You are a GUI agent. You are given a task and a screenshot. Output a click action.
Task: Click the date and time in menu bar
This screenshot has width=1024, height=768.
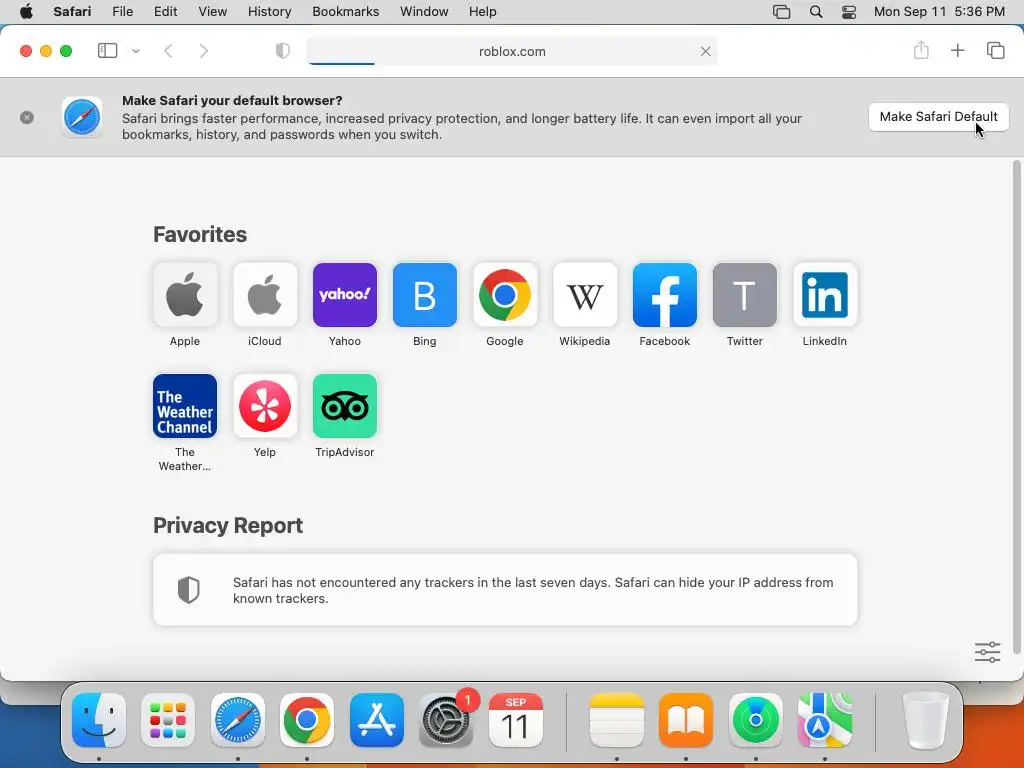pyautogui.click(x=939, y=12)
